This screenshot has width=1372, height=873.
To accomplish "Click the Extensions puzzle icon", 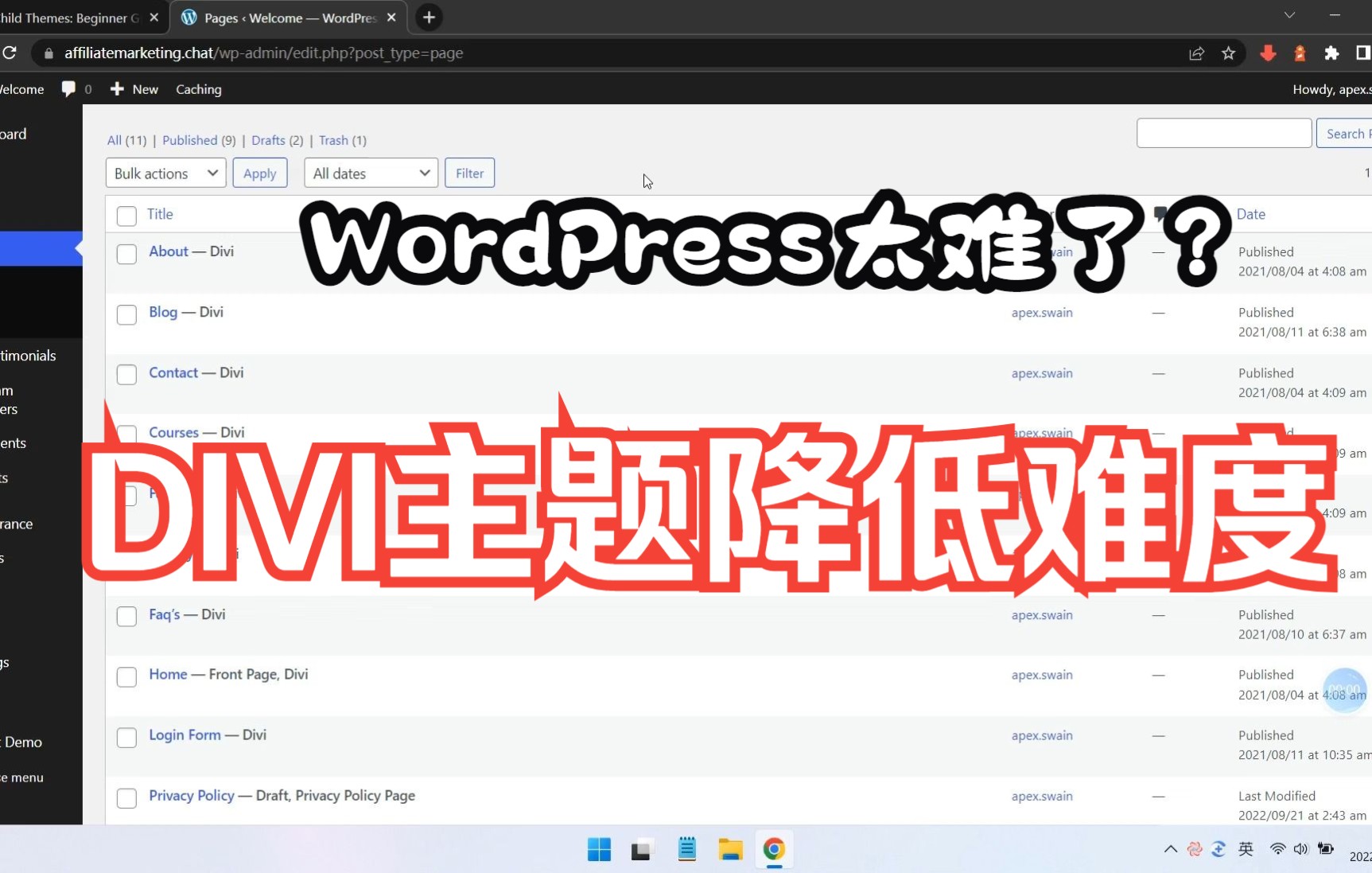I will 1331,53.
